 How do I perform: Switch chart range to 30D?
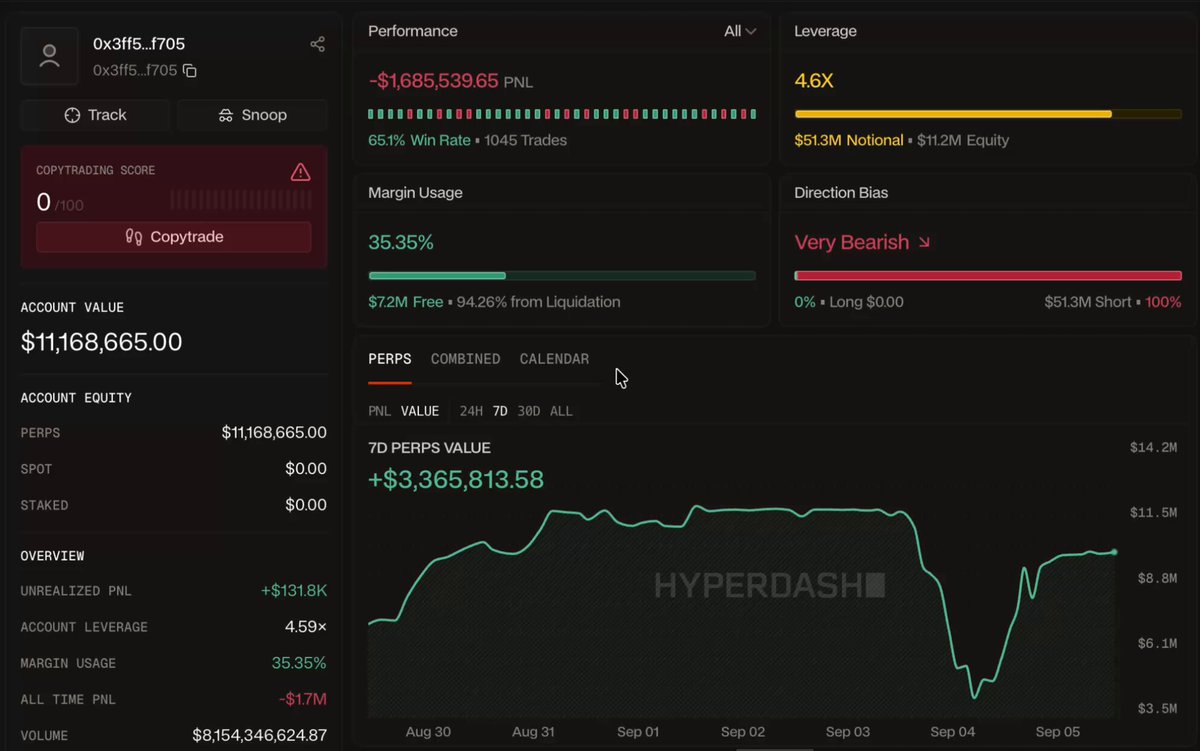click(529, 411)
